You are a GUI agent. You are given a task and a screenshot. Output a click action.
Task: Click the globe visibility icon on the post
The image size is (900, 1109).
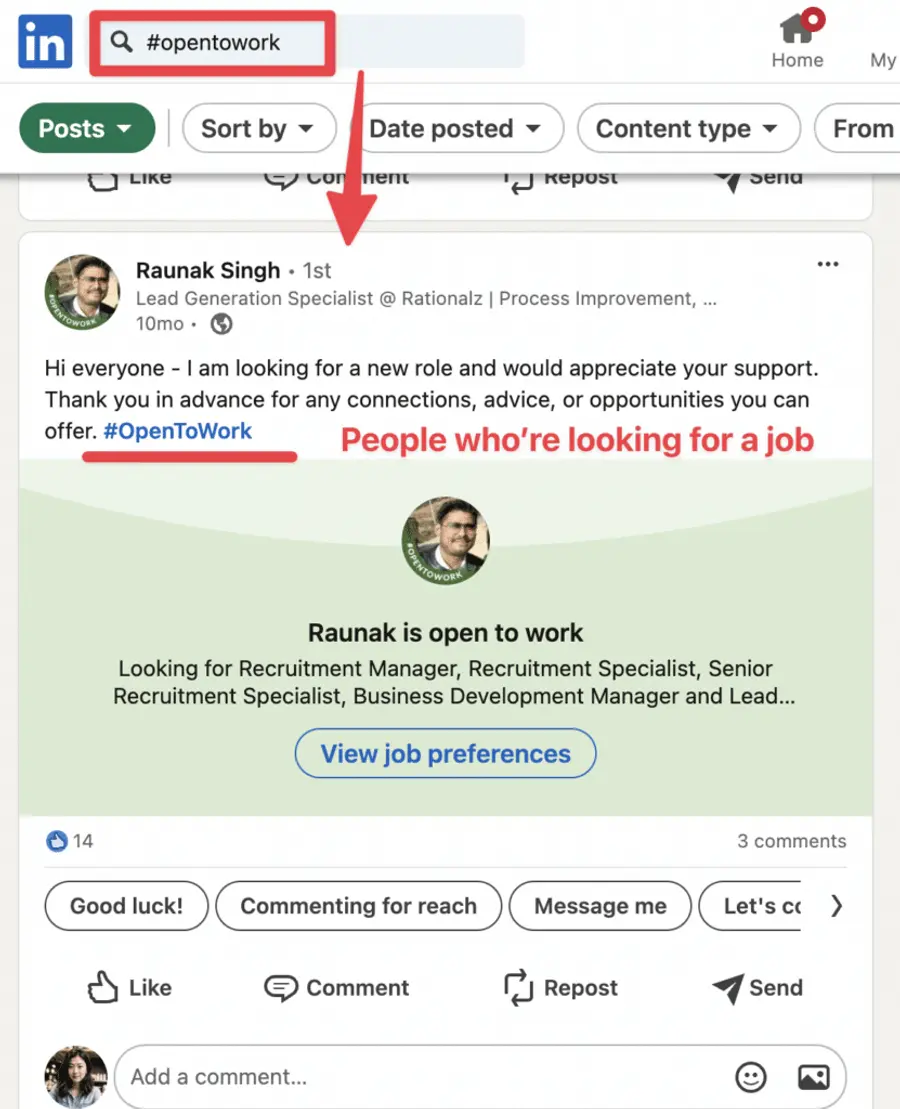(221, 324)
